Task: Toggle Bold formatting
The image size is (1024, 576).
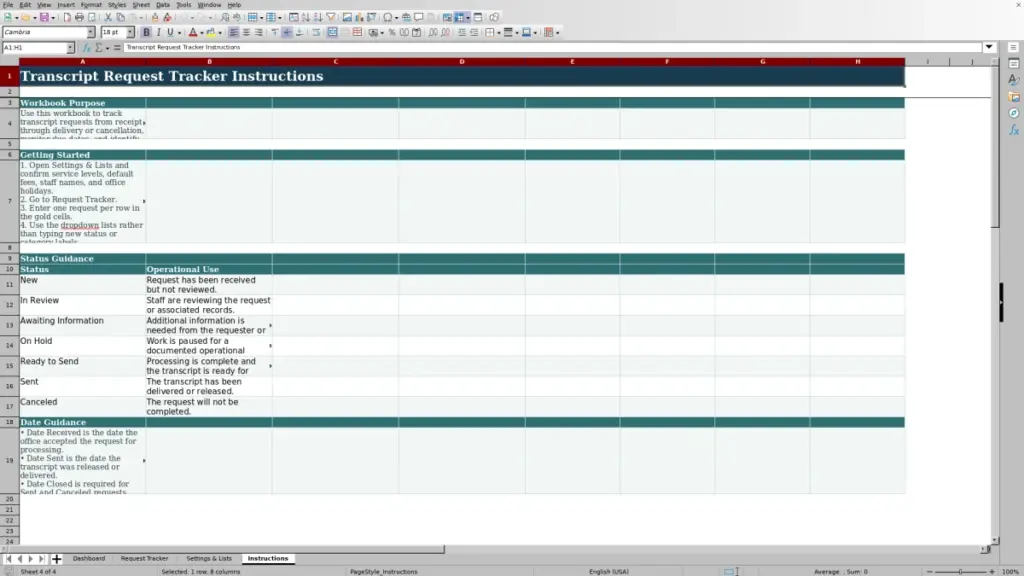Action: 146,32
